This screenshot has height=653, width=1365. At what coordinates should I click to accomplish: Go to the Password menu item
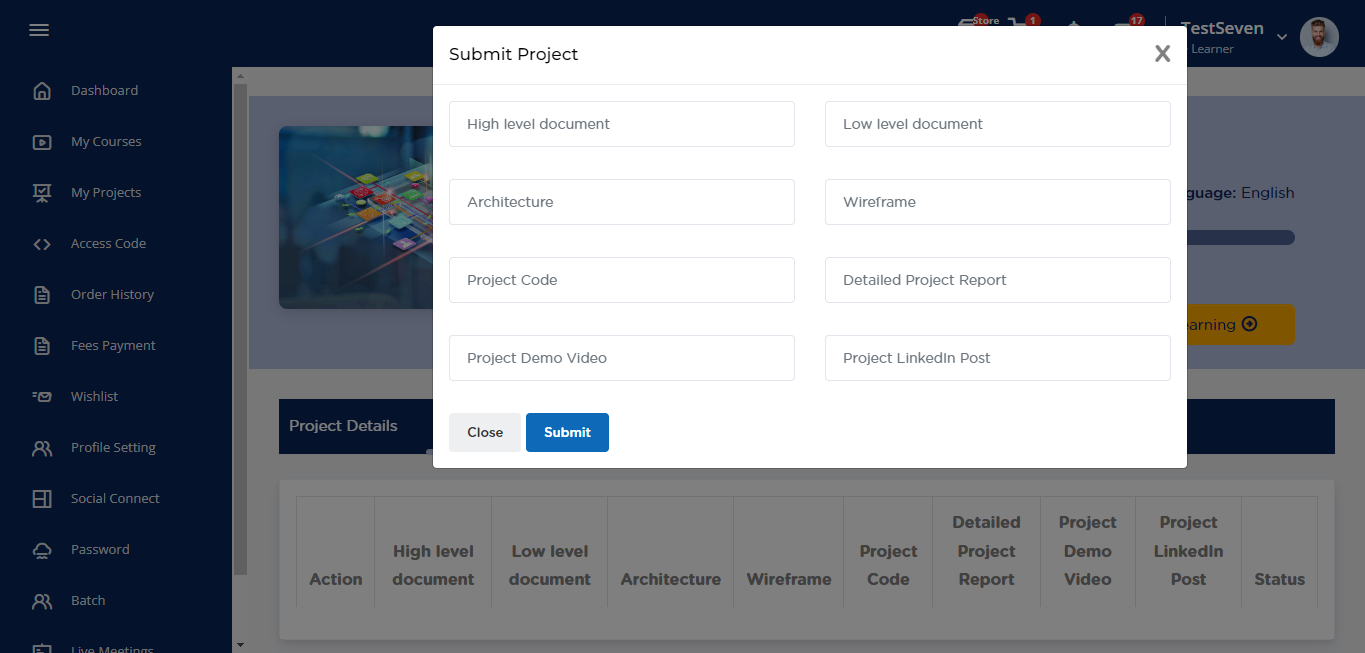[100, 550]
